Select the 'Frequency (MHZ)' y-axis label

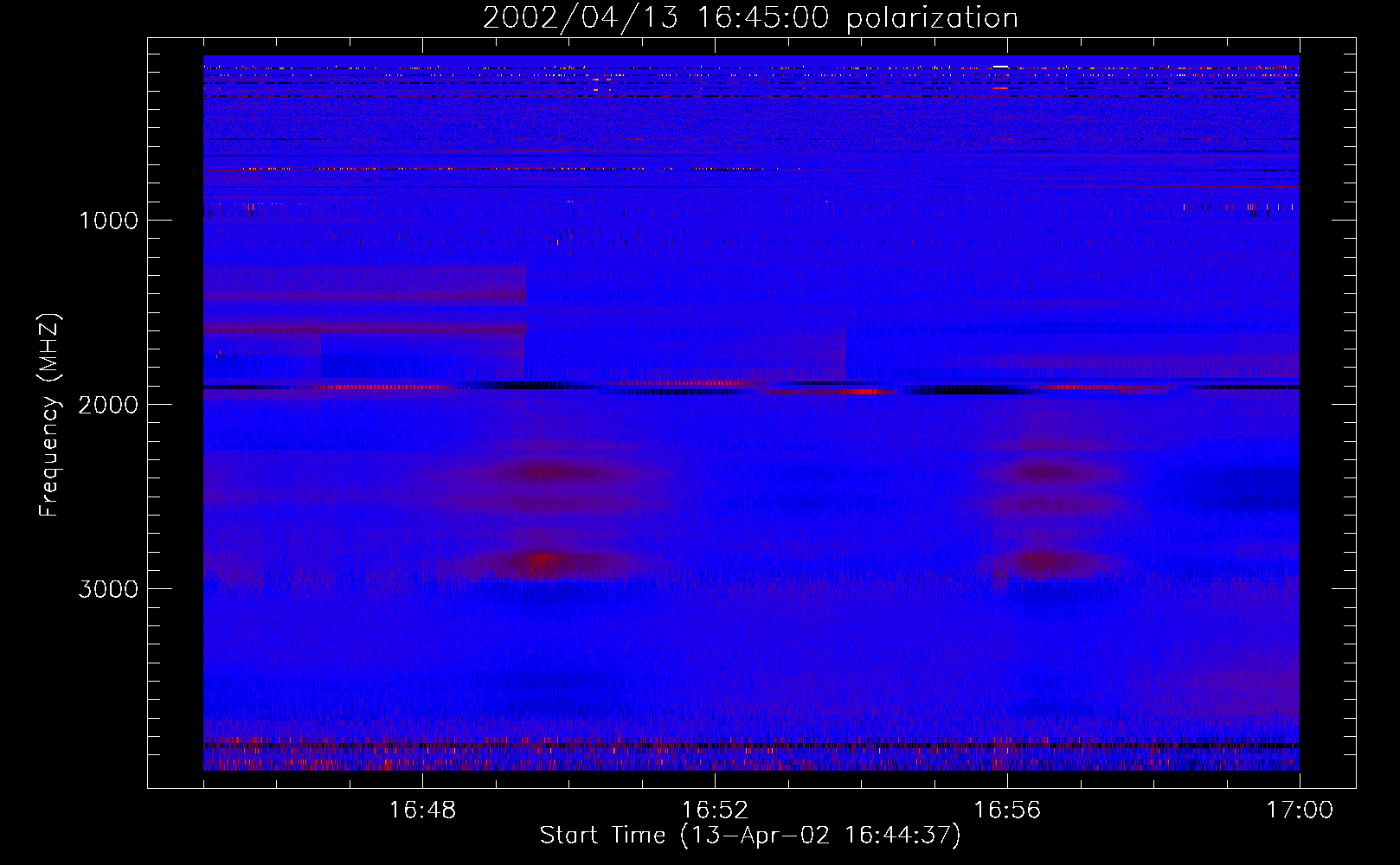click(50, 415)
